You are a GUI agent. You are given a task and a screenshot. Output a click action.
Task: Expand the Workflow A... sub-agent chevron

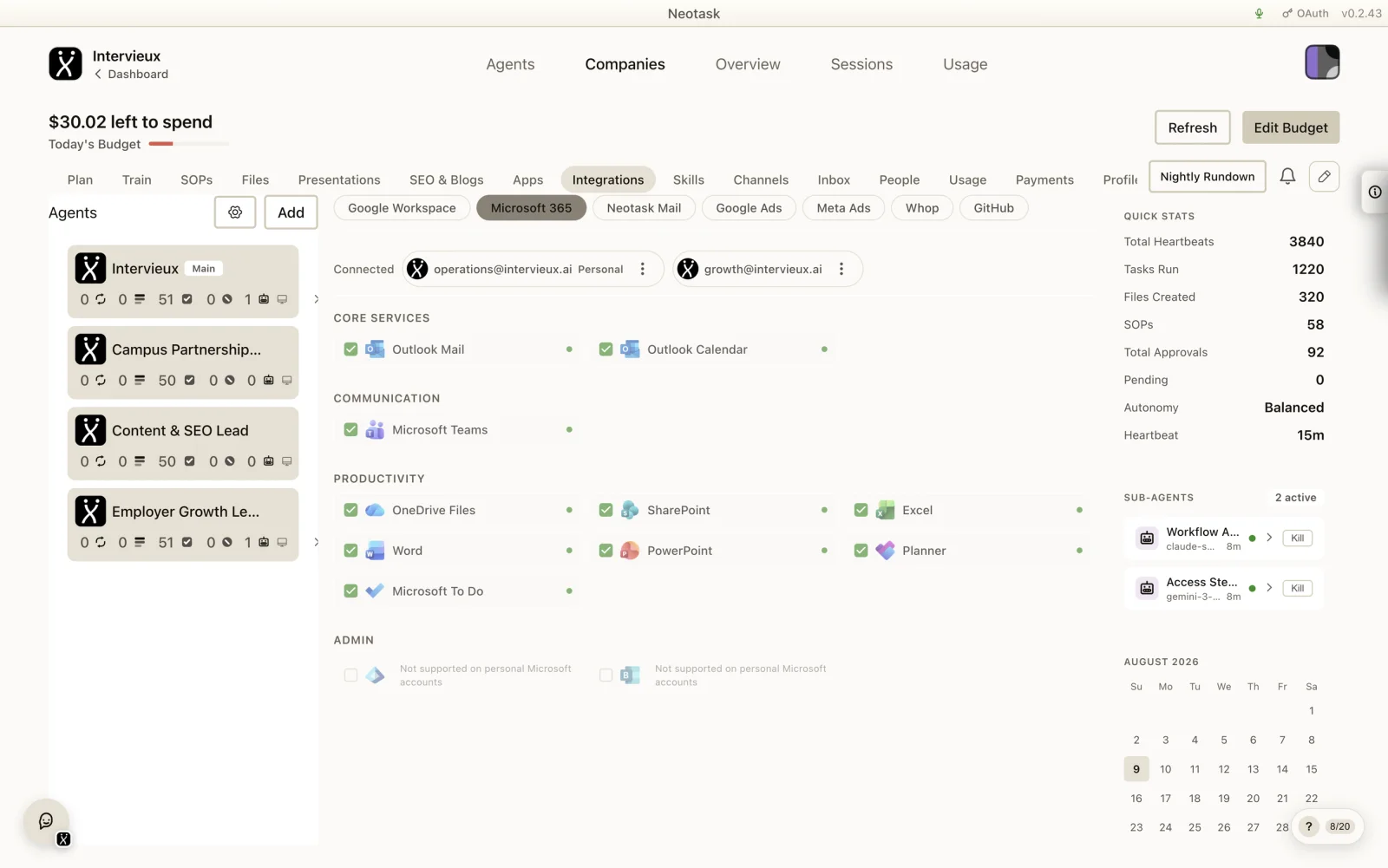1269,538
